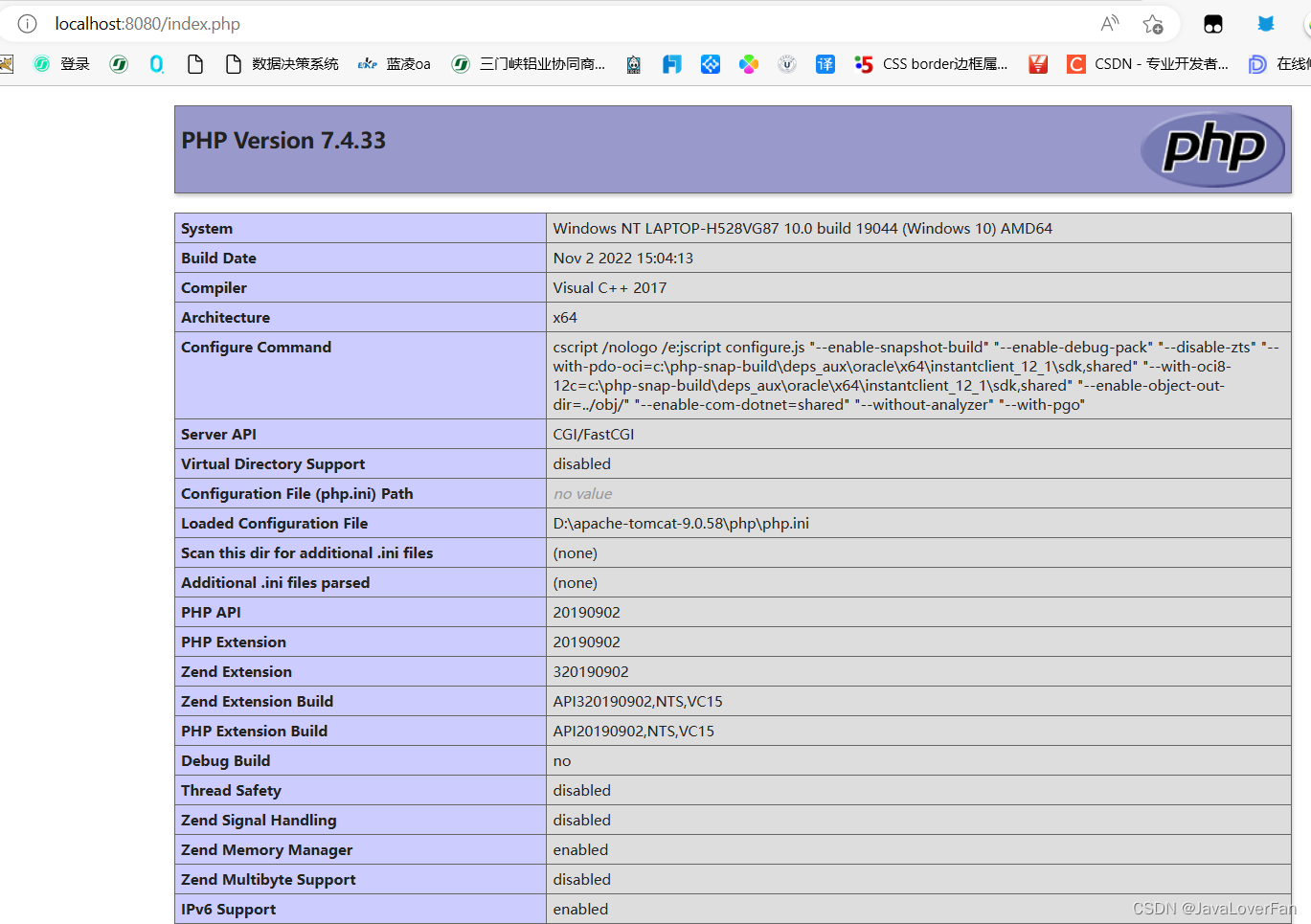
Task: Select the Configuration File (php.ini) Path label
Action: [297, 493]
